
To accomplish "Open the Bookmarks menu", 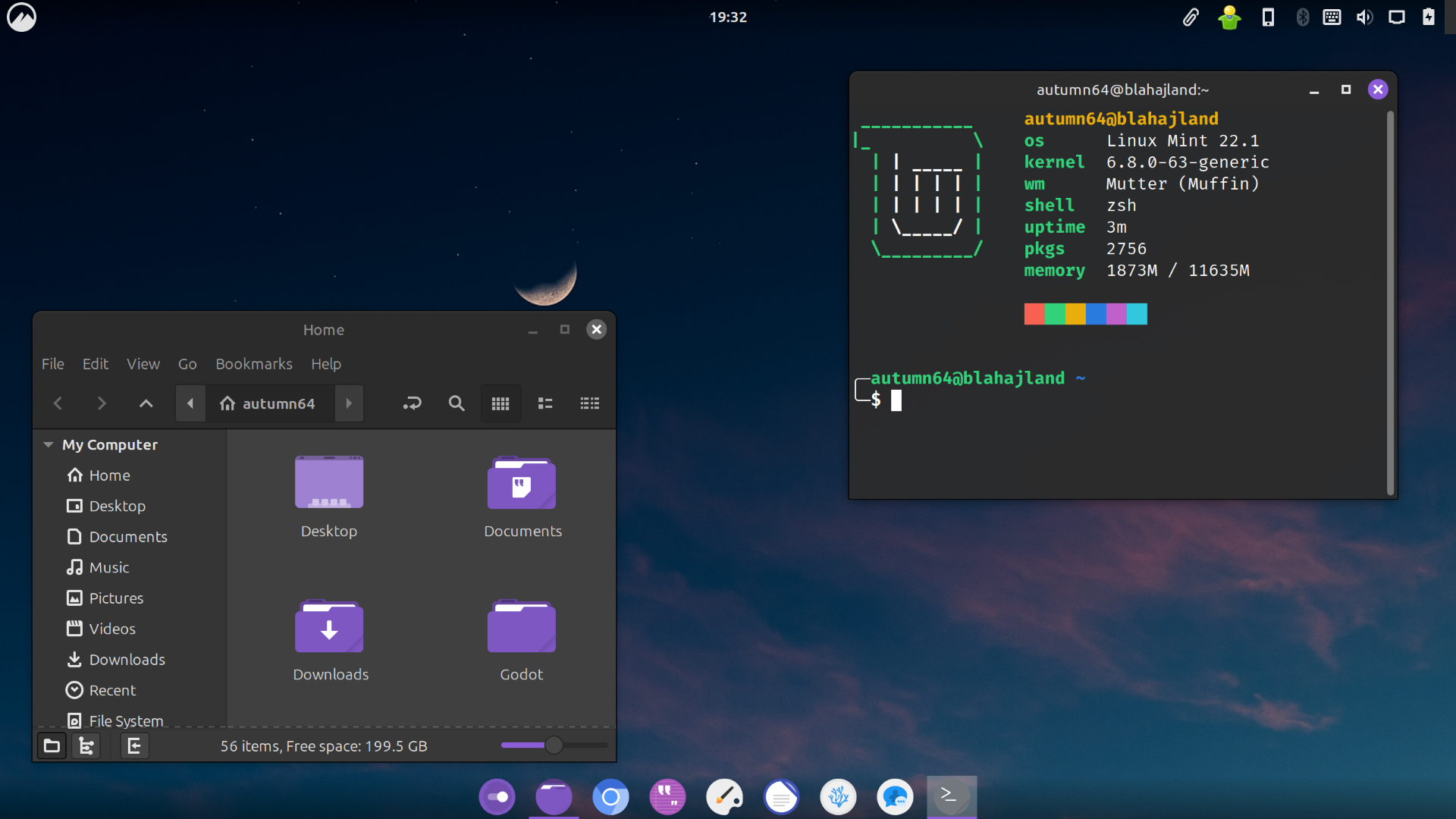I will pos(253,364).
